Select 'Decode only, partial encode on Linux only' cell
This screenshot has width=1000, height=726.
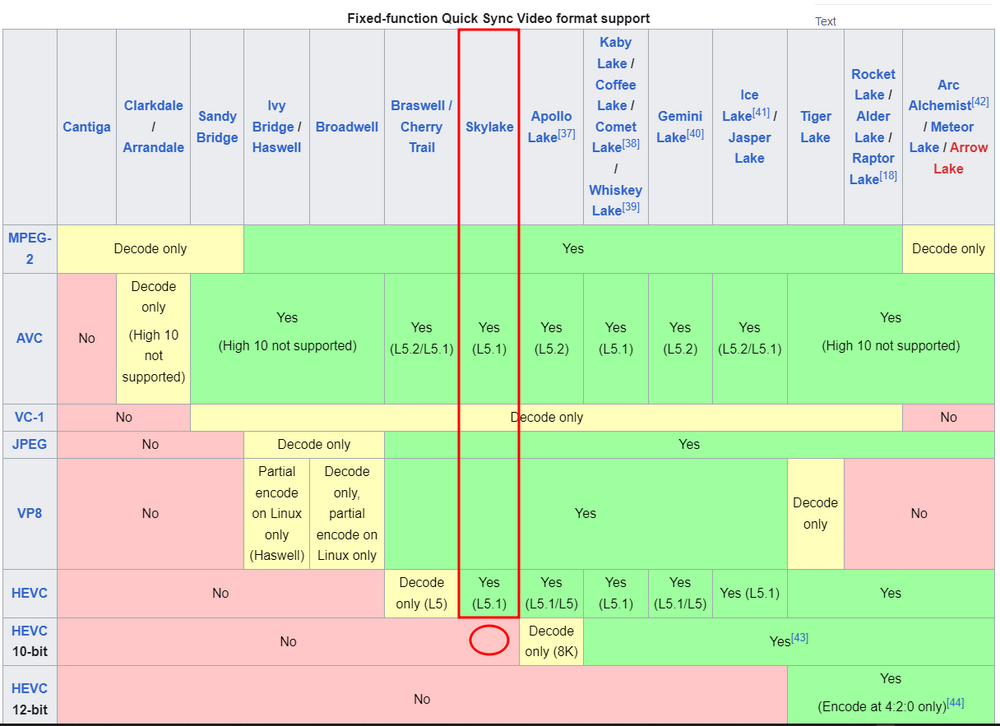[347, 513]
